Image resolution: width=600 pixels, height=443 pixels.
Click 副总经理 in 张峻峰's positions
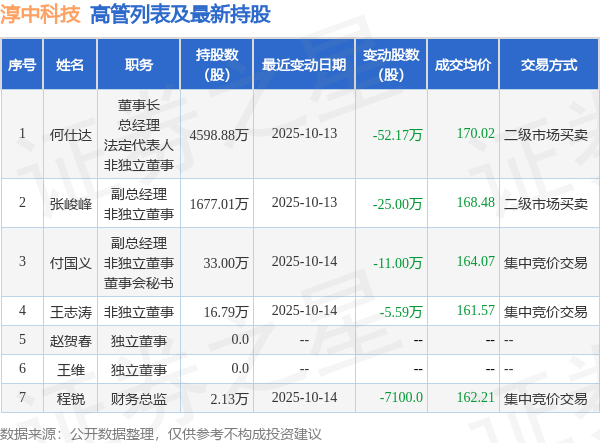139,194
